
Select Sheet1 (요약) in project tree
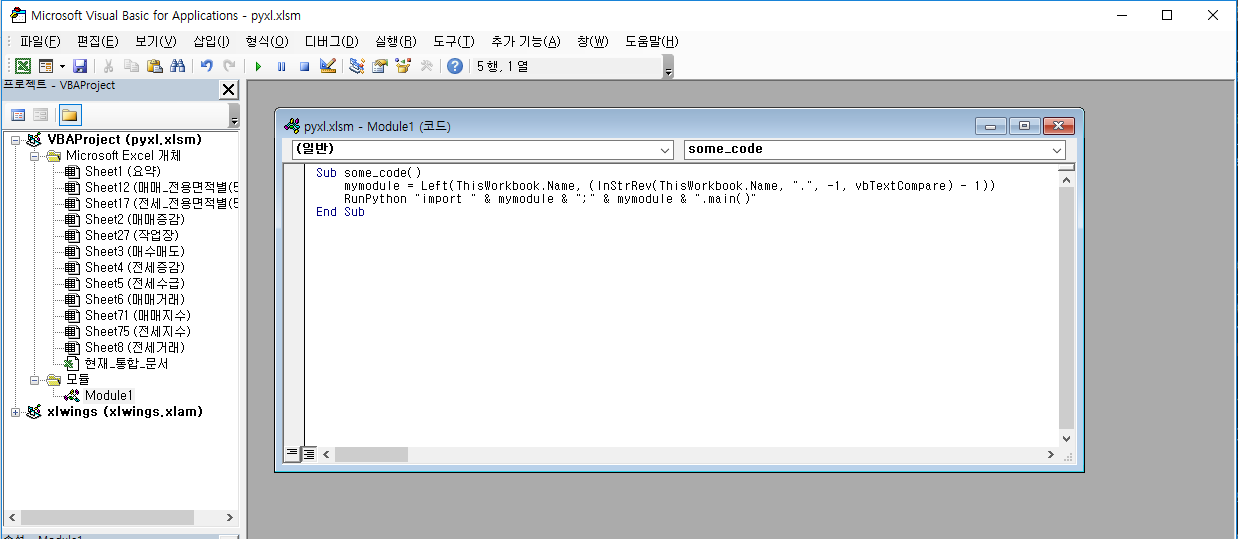coord(124,172)
